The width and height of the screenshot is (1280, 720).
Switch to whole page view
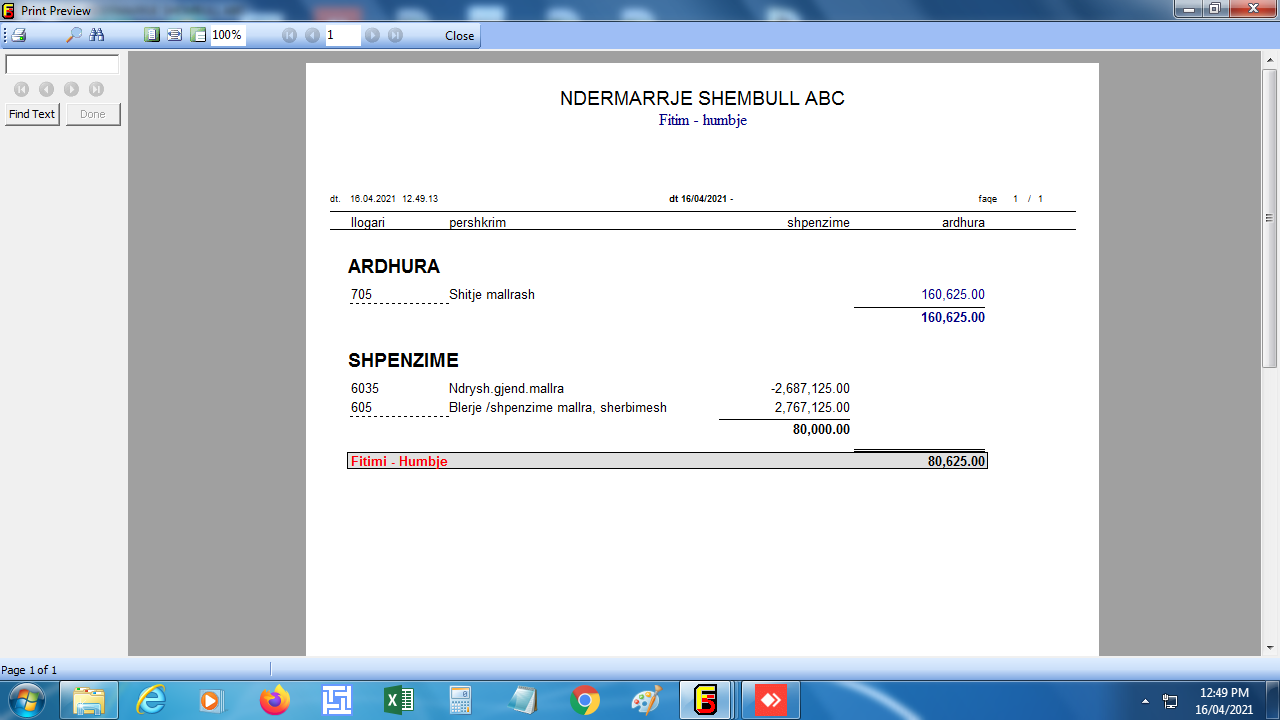[152, 35]
